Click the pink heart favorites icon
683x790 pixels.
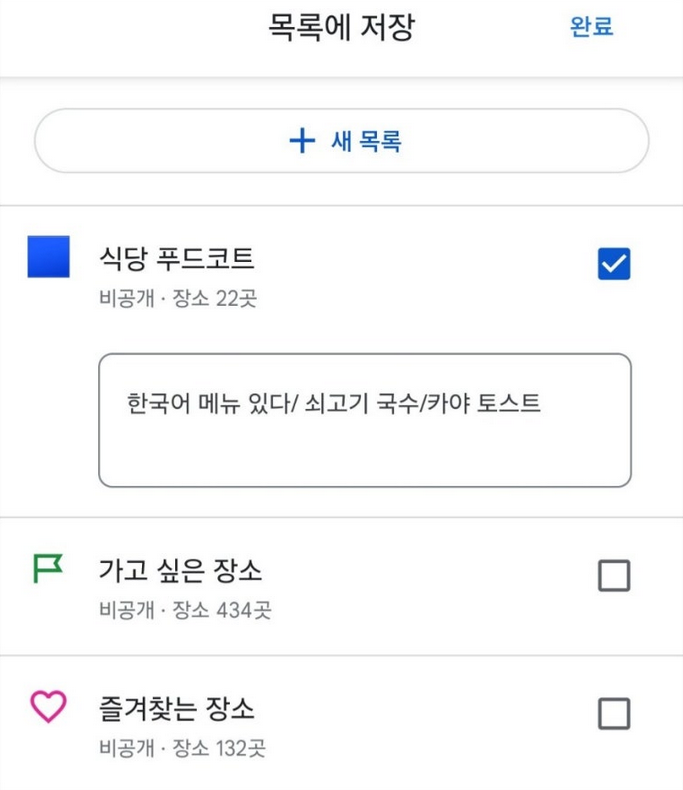point(47,708)
